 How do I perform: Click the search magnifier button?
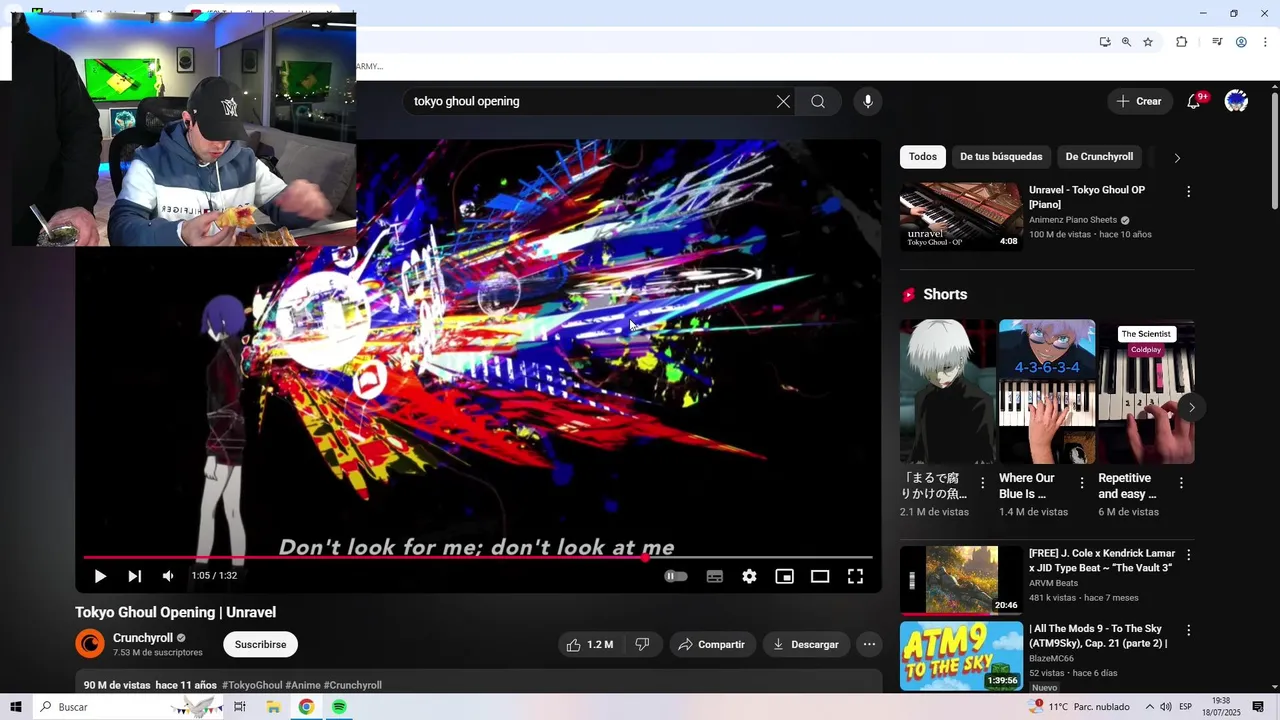[x=818, y=101]
